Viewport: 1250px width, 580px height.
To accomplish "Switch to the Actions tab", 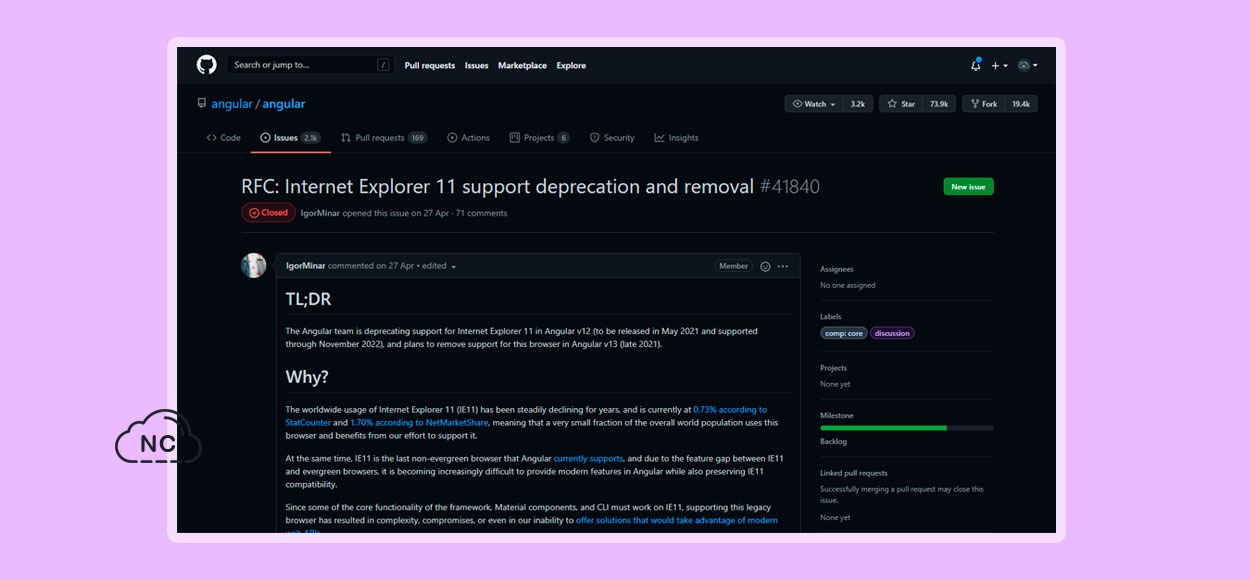I will (x=469, y=138).
